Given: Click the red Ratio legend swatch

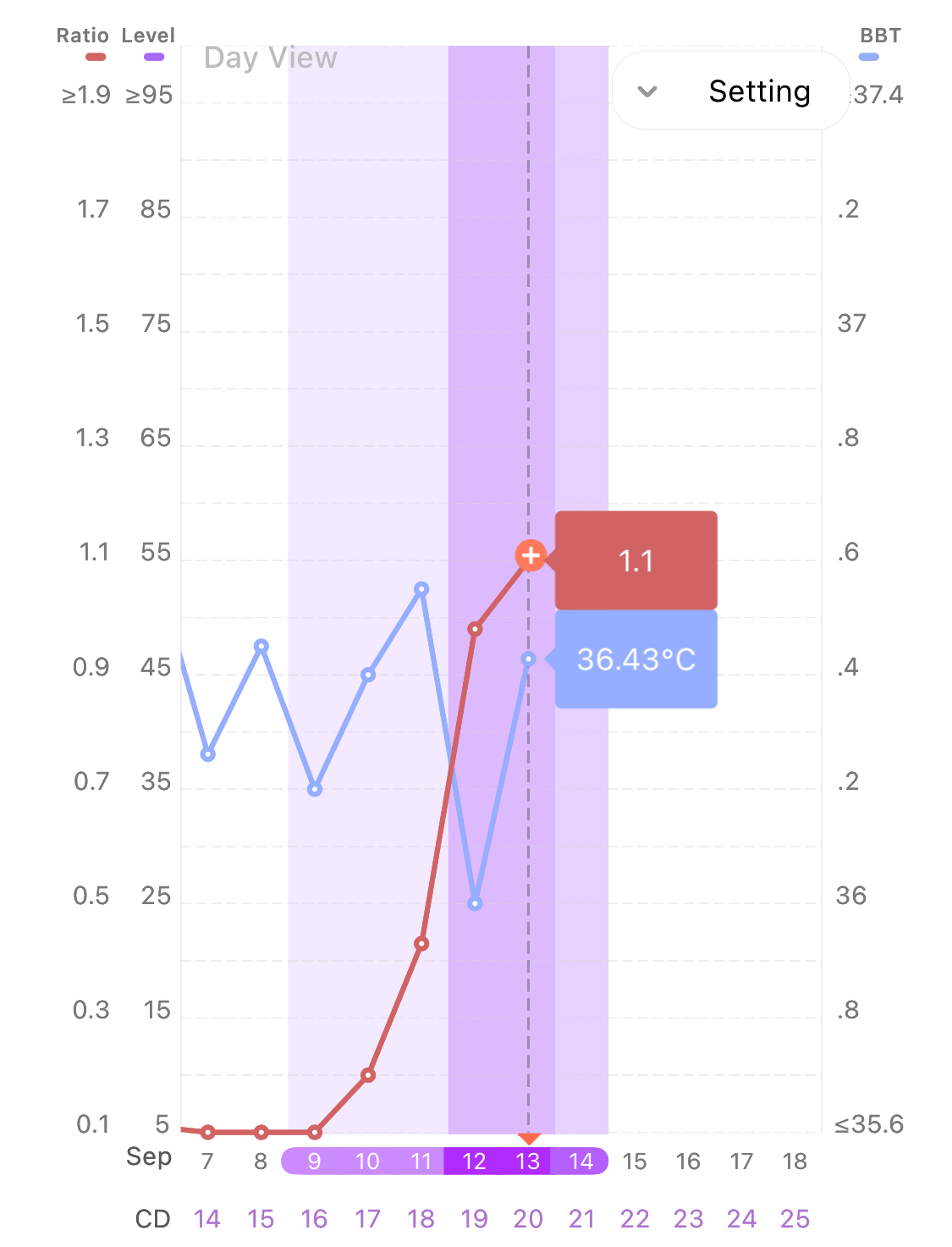Looking at the screenshot, I should coord(96,57).
